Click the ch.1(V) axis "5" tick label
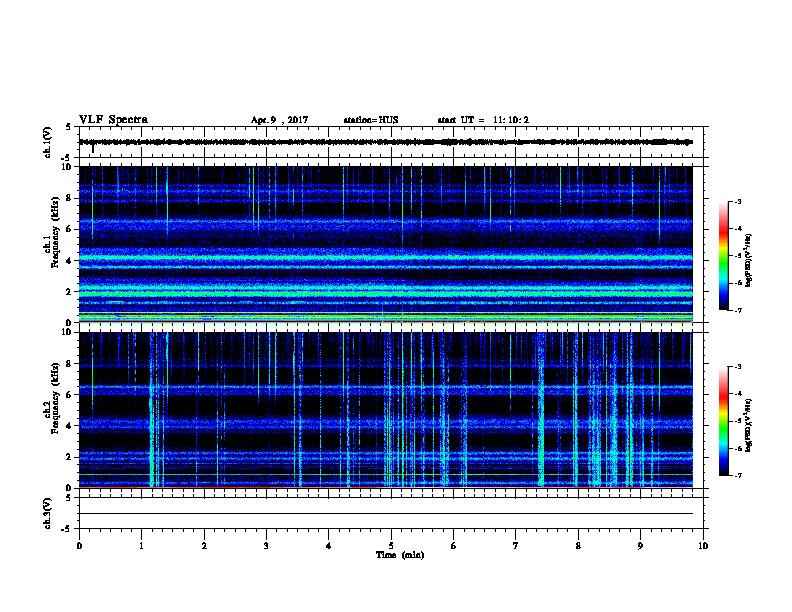792x612 pixels. pos(69,127)
